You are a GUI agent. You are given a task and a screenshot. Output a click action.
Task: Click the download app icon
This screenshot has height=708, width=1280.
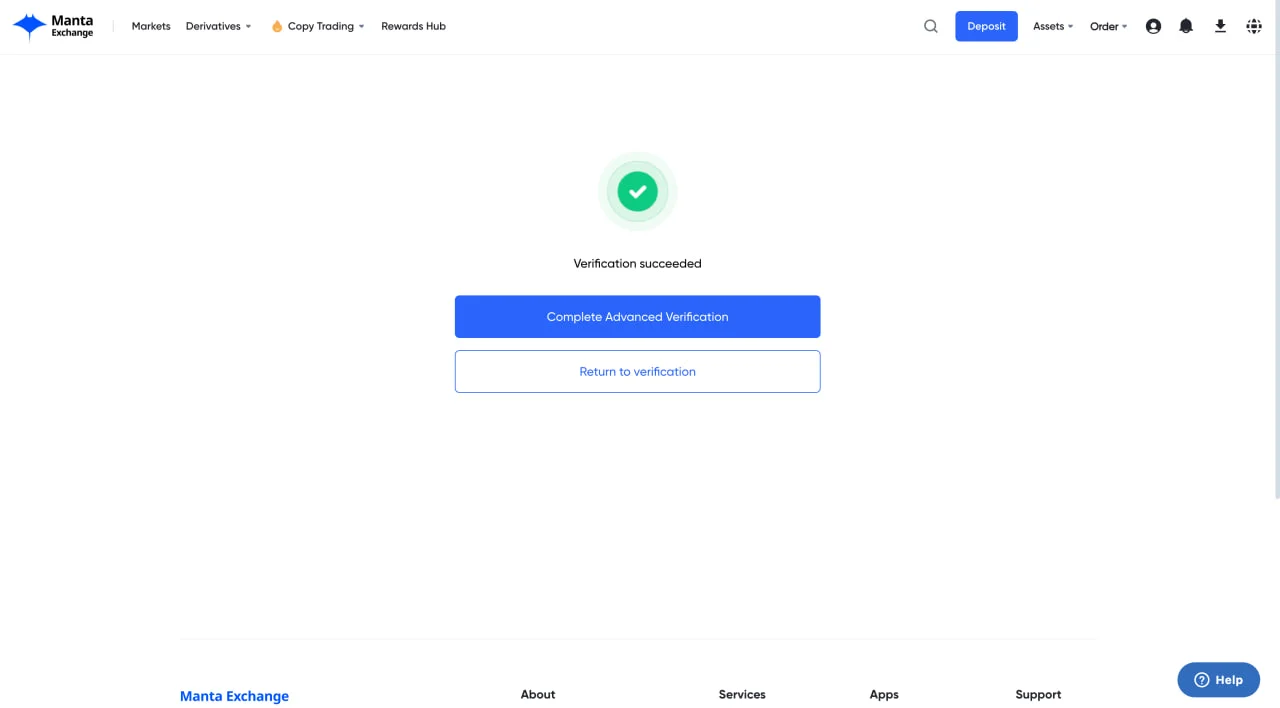[1220, 26]
